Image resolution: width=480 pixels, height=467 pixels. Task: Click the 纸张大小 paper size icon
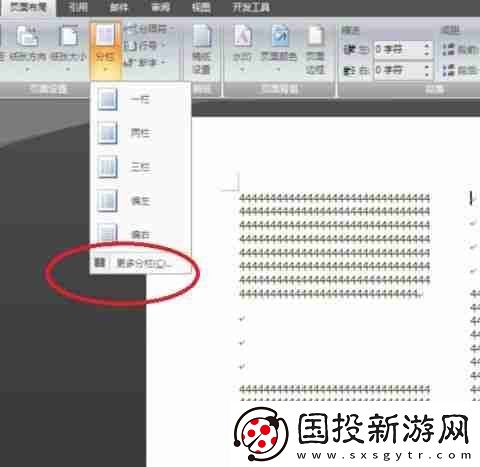69,36
